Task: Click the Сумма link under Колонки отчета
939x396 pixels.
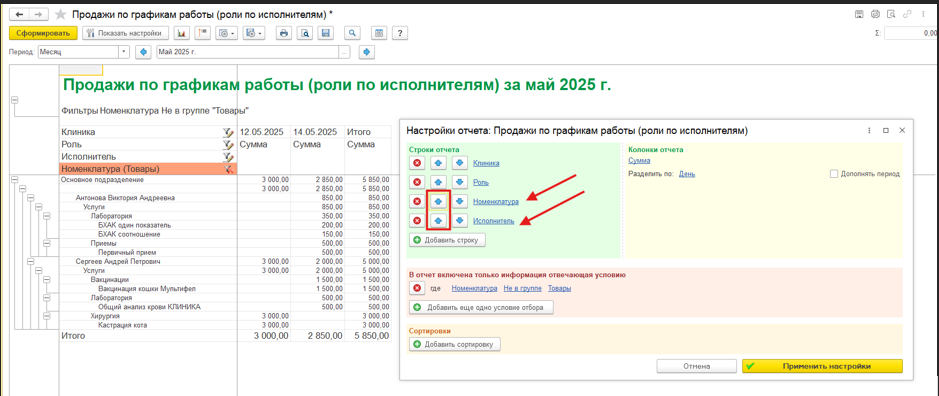Action: (640, 160)
